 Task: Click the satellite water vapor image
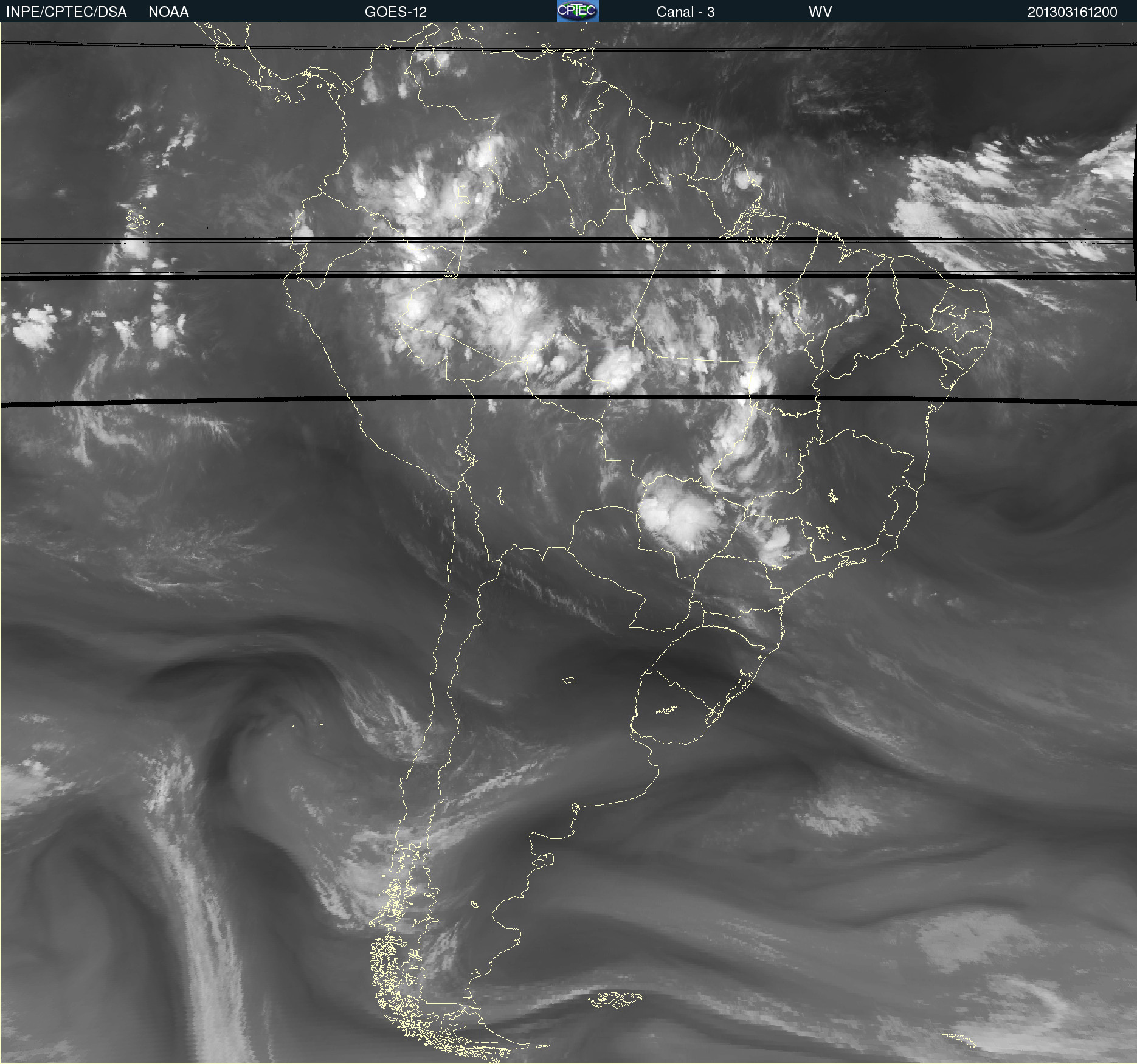coord(568,543)
